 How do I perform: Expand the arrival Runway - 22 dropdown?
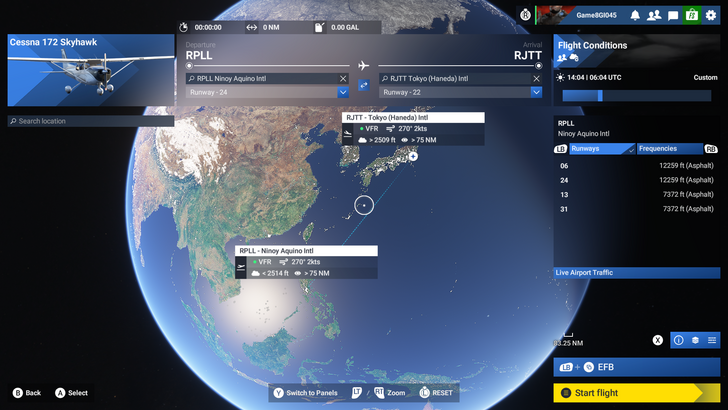pos(536,92)
